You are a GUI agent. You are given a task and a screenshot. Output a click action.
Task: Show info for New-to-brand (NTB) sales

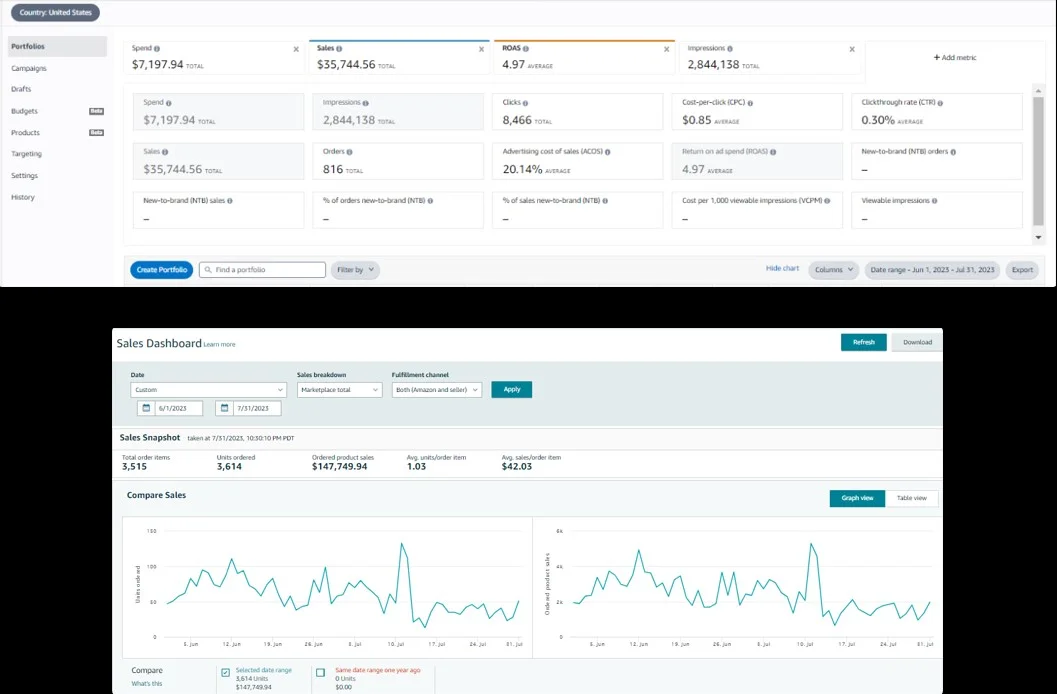click(x=230, y=201)
